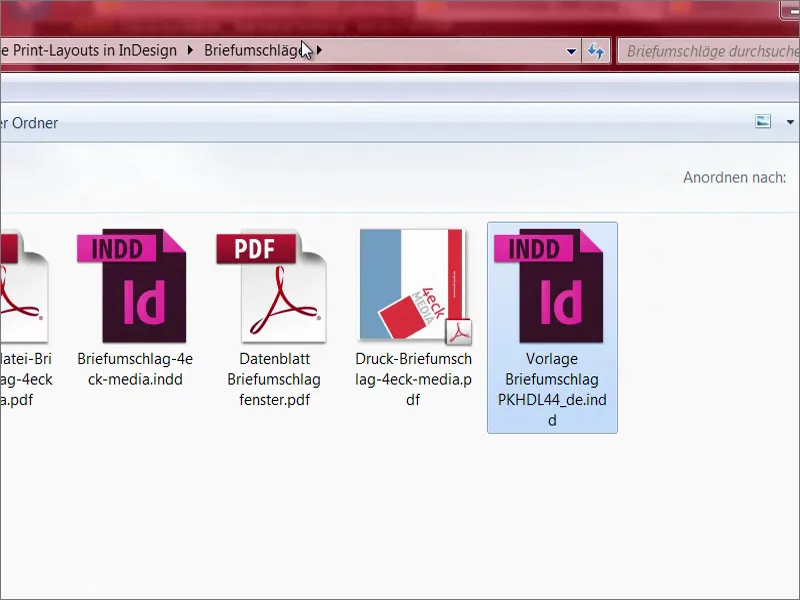Click the Neuer Ordner toolbar button
800x600 pixels.
[29, 123]
